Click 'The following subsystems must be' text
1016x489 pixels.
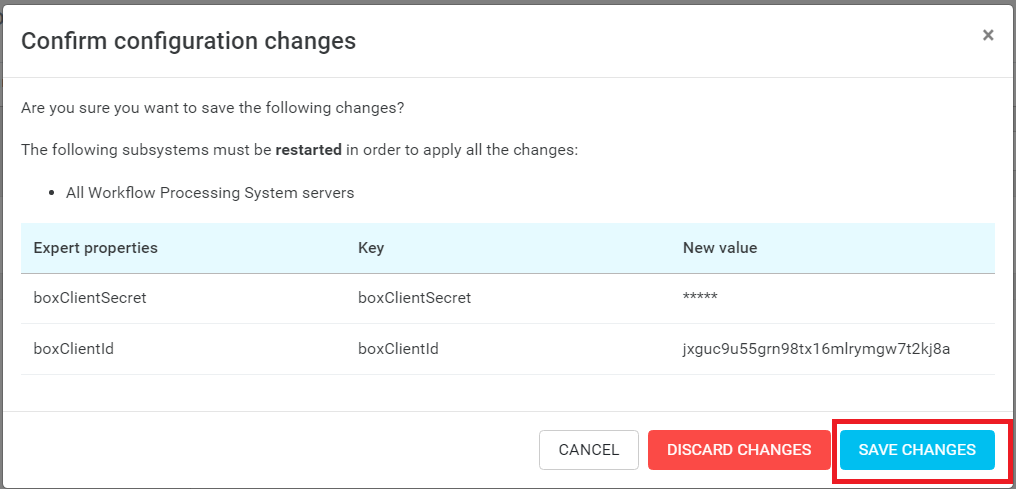coord(146,150)
